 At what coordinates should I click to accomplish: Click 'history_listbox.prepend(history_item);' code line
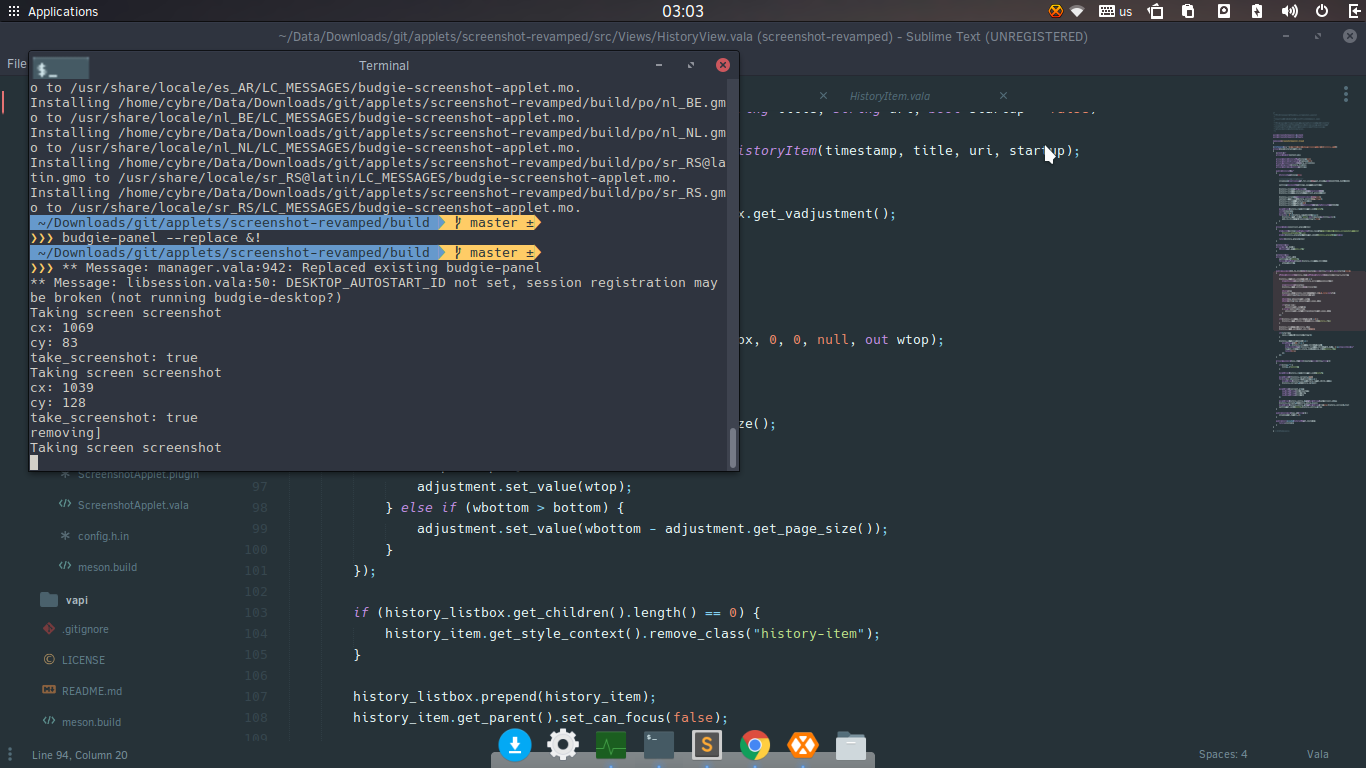[504, 696]
